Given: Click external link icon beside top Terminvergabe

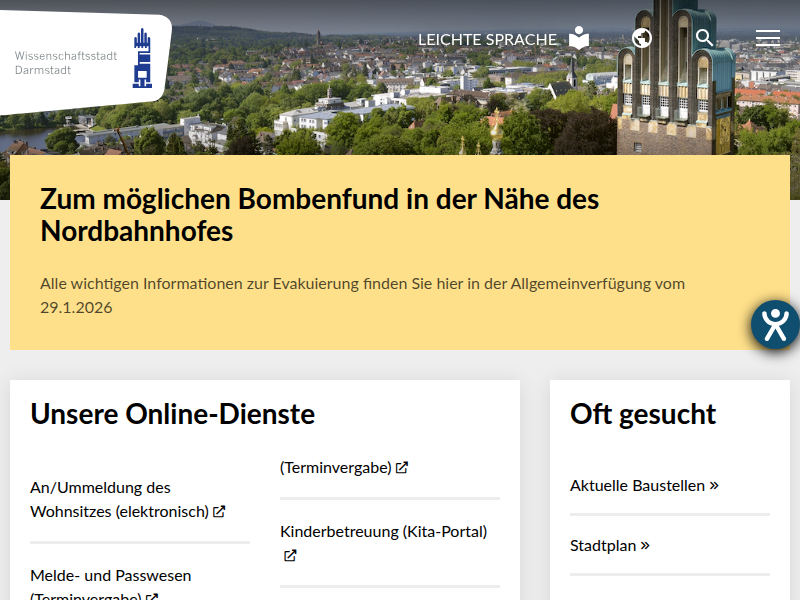Looking at the screenshot, I should [x=402, y=467].
